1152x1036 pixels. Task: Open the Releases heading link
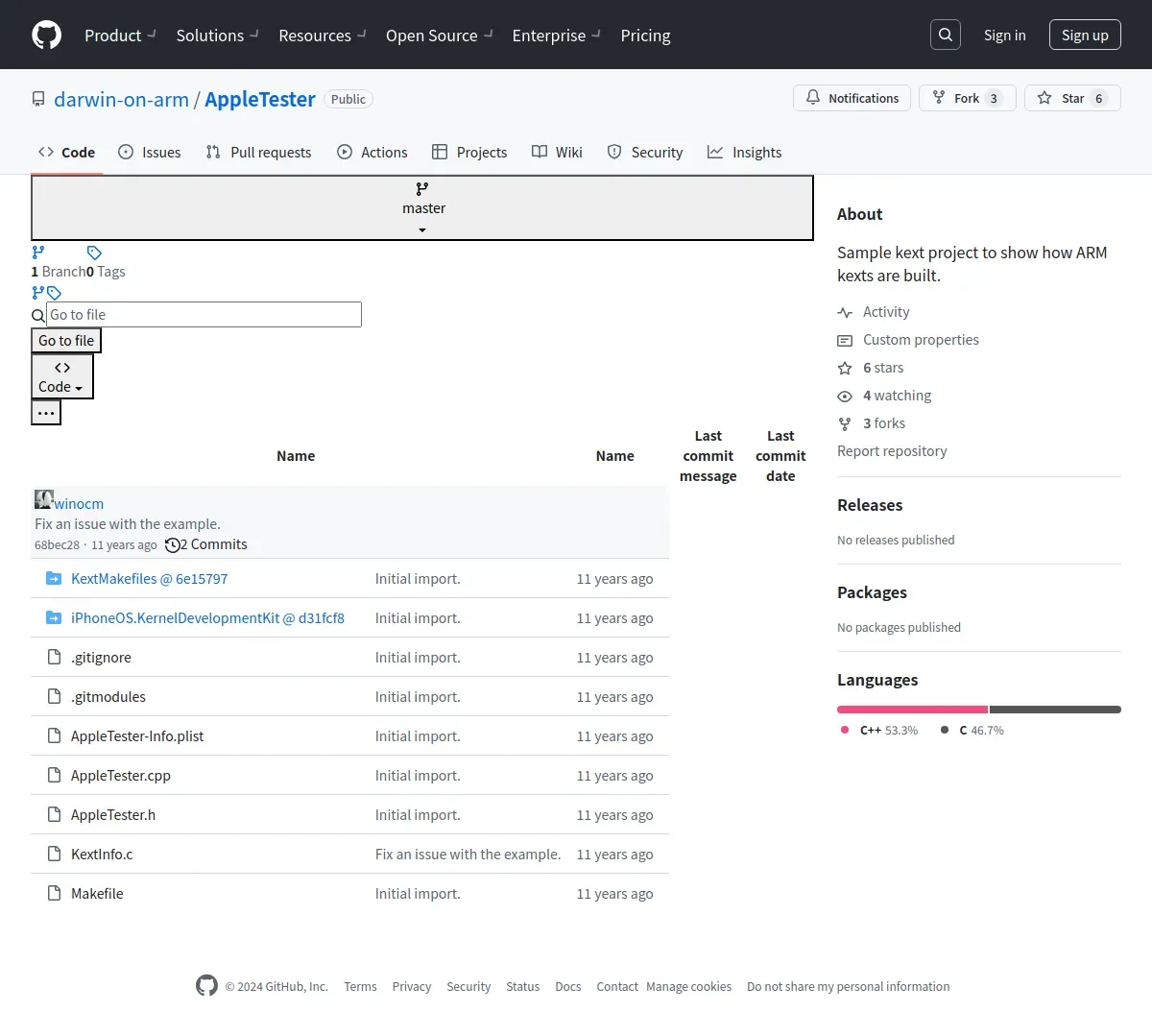(x=870, y=505)
